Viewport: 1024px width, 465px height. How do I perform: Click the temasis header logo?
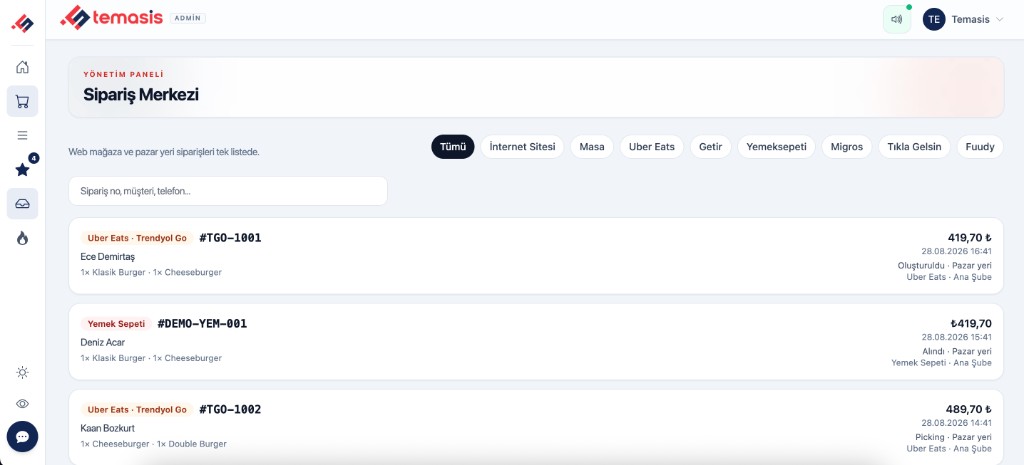pos(111,18)
